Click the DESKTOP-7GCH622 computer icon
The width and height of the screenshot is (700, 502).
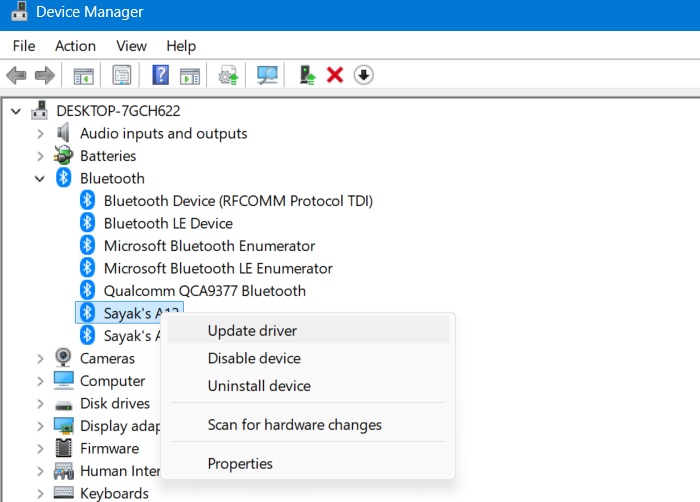(39, 110)
